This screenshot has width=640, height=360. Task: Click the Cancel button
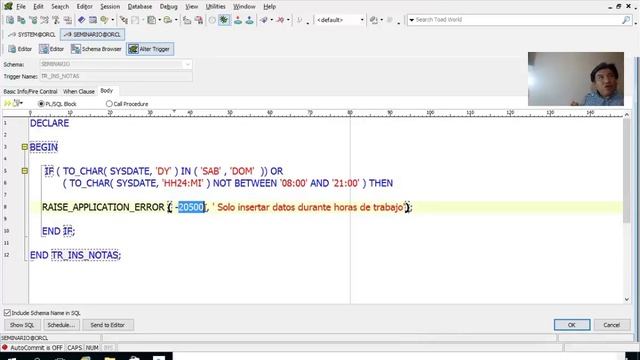click(x=611, y=325)
